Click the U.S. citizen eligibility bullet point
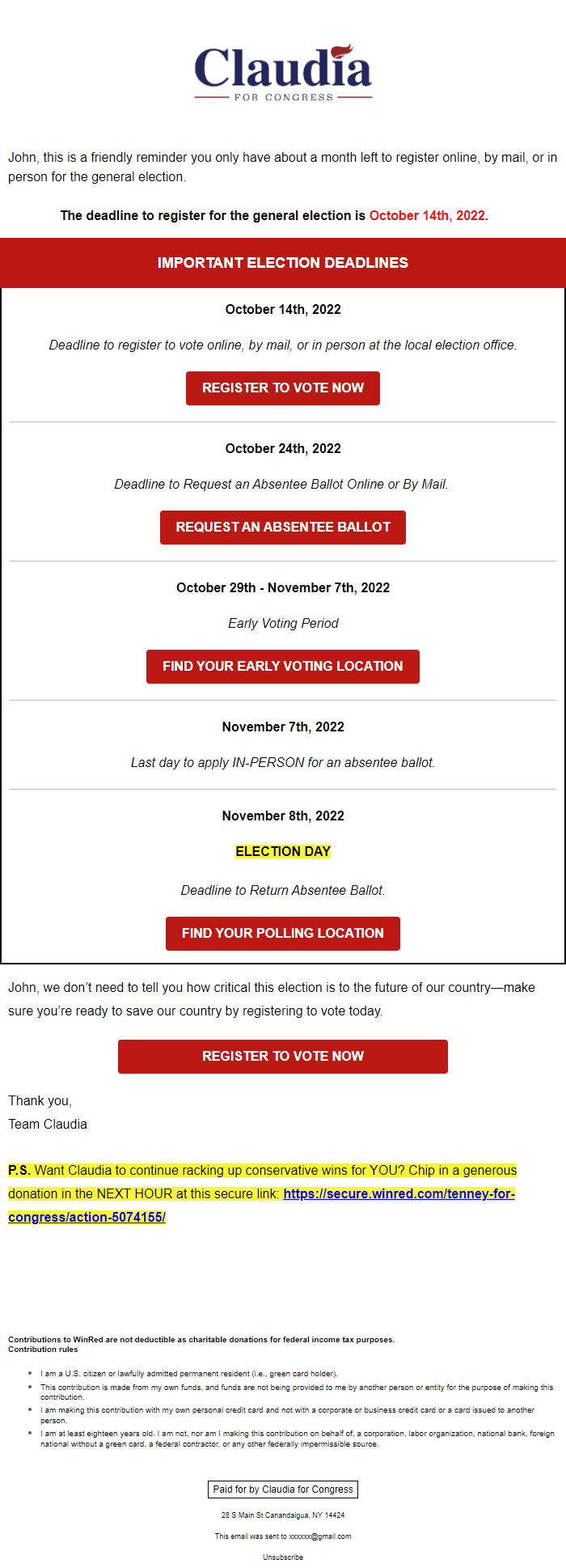566x1568 pixels. [x=190, y=1373]
